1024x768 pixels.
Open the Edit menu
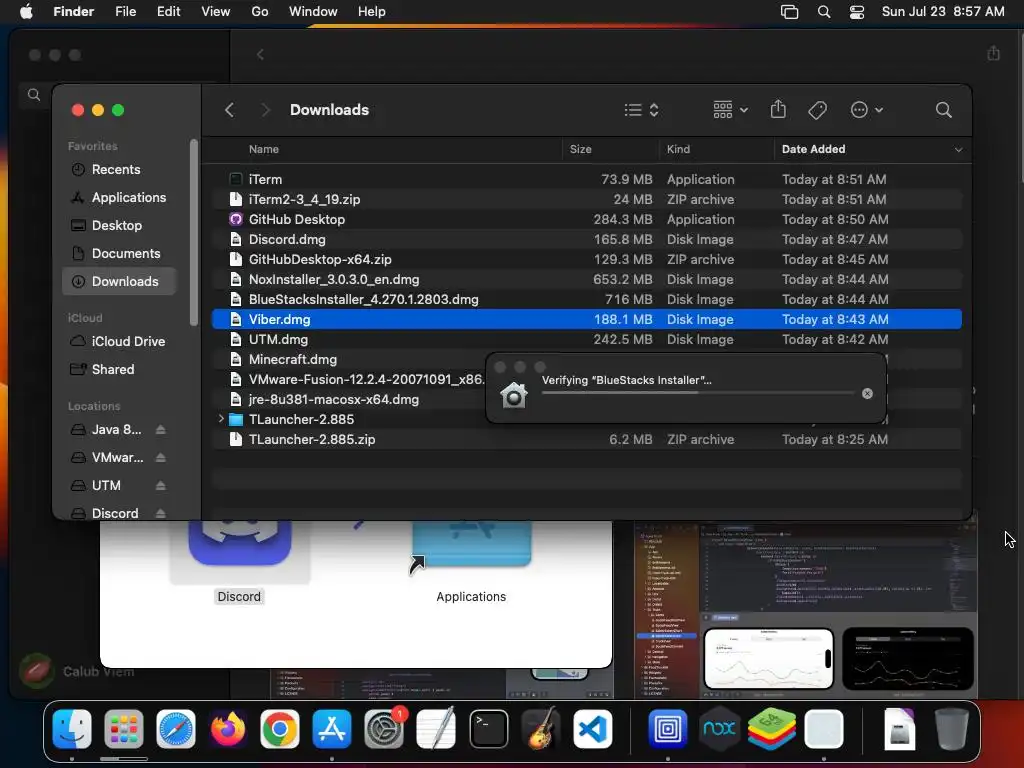coord(168,12)
